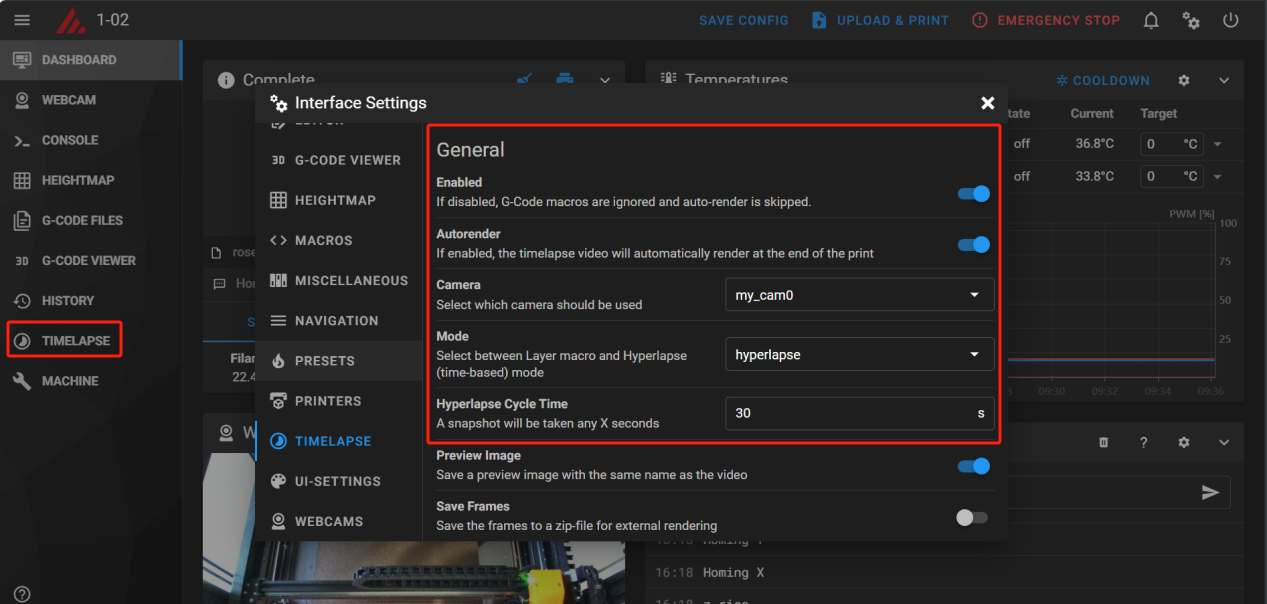
Task: Click the snowflake icon on Cooldown
Action: pyautogui.click(x=1062, y=80)
